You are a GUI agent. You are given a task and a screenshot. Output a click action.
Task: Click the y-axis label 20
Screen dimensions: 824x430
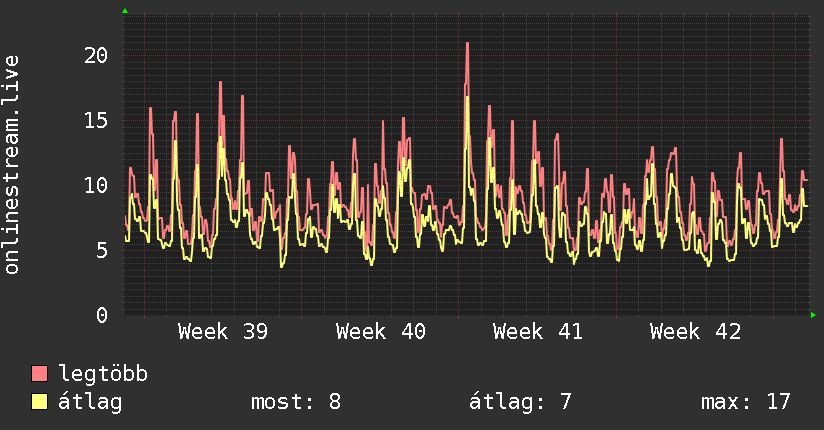pos(96,55)
